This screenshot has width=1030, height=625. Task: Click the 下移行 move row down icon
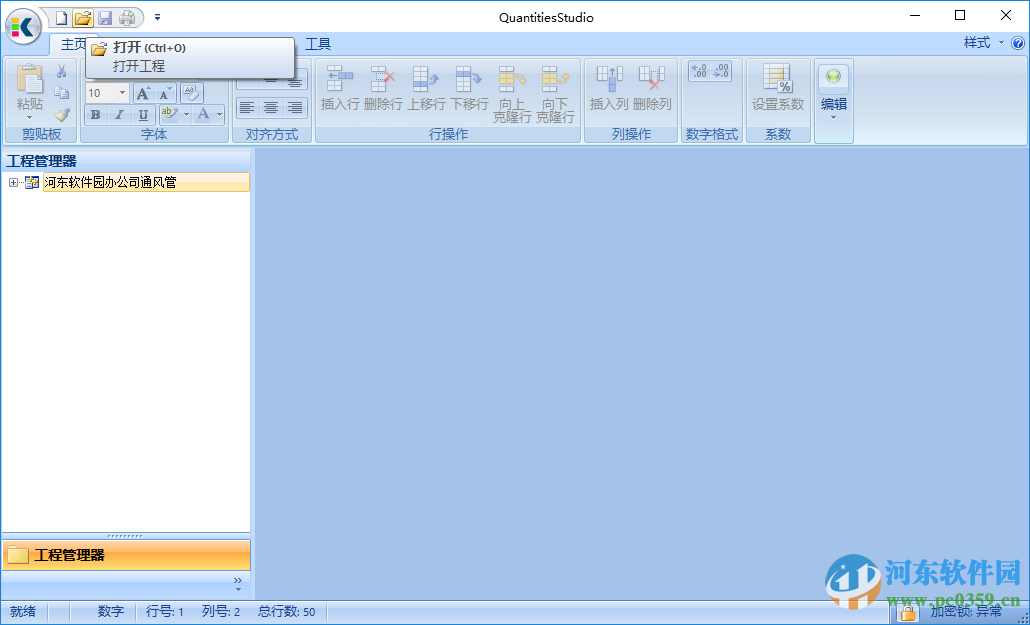point(469,79)
